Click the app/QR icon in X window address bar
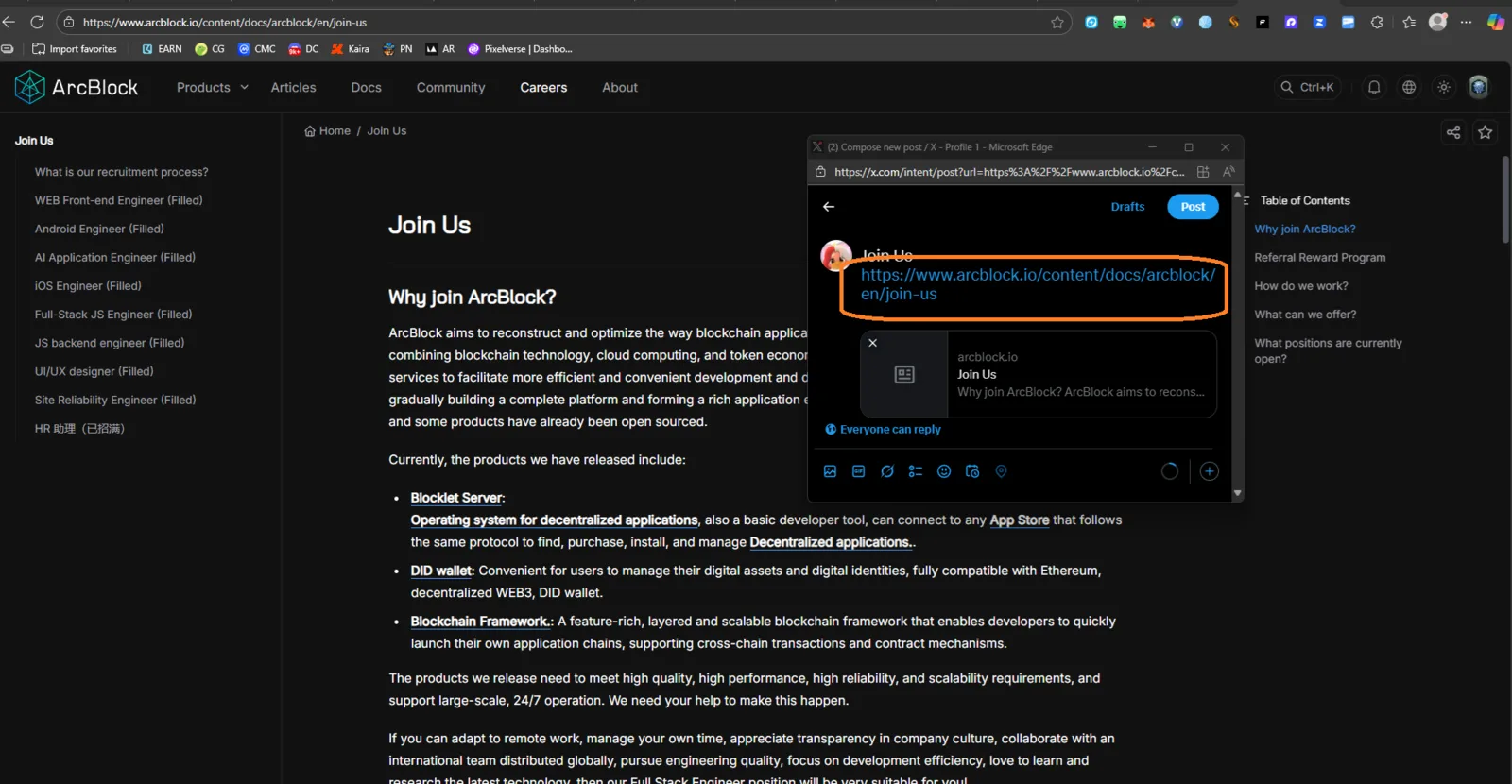Viewport: 1512px width, 784px height. tap(1203, 172)
